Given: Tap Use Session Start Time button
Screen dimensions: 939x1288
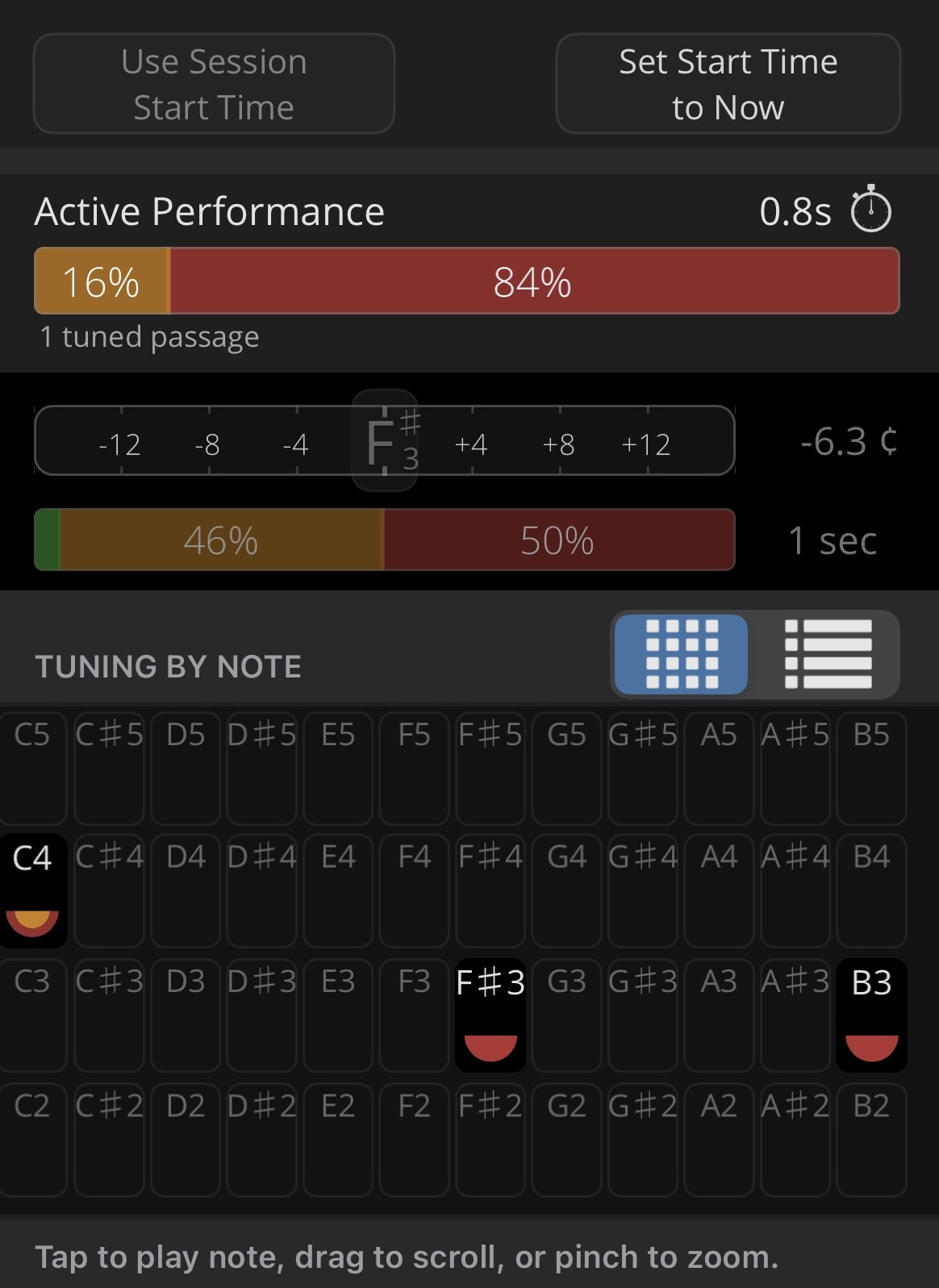Looking at the screenshot, I should pos(214,84).
